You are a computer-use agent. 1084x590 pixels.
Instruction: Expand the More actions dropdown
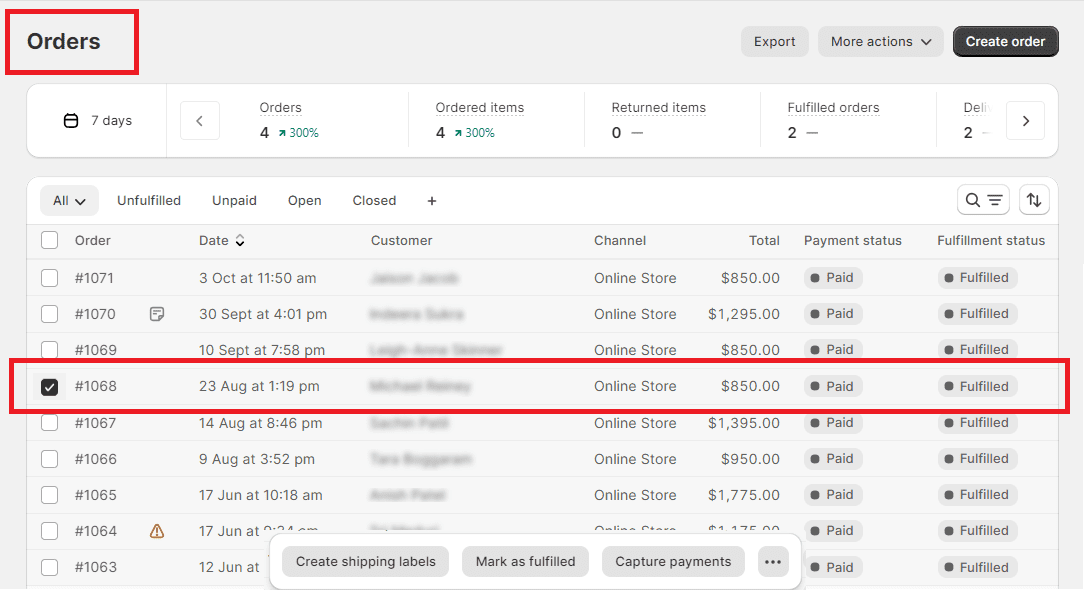(880, 42)
